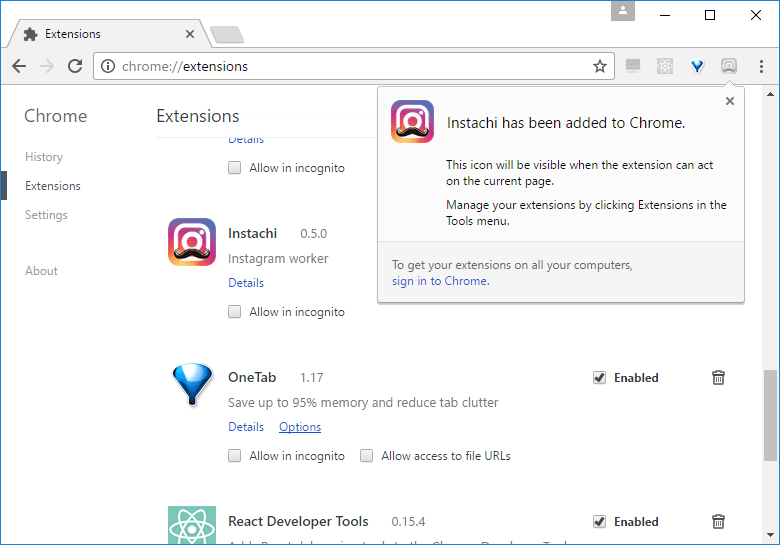Toggle Allow in incognito for Instachi

tap(234, 312)
